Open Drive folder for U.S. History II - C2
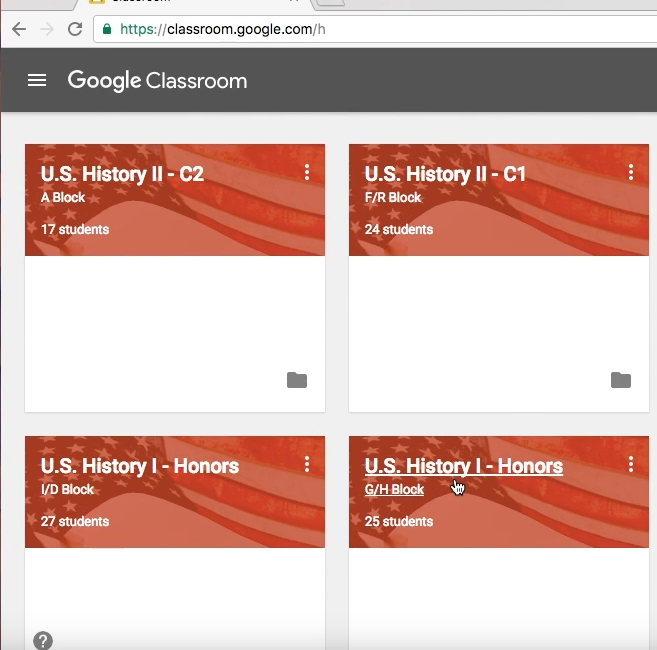 (297, 380)
